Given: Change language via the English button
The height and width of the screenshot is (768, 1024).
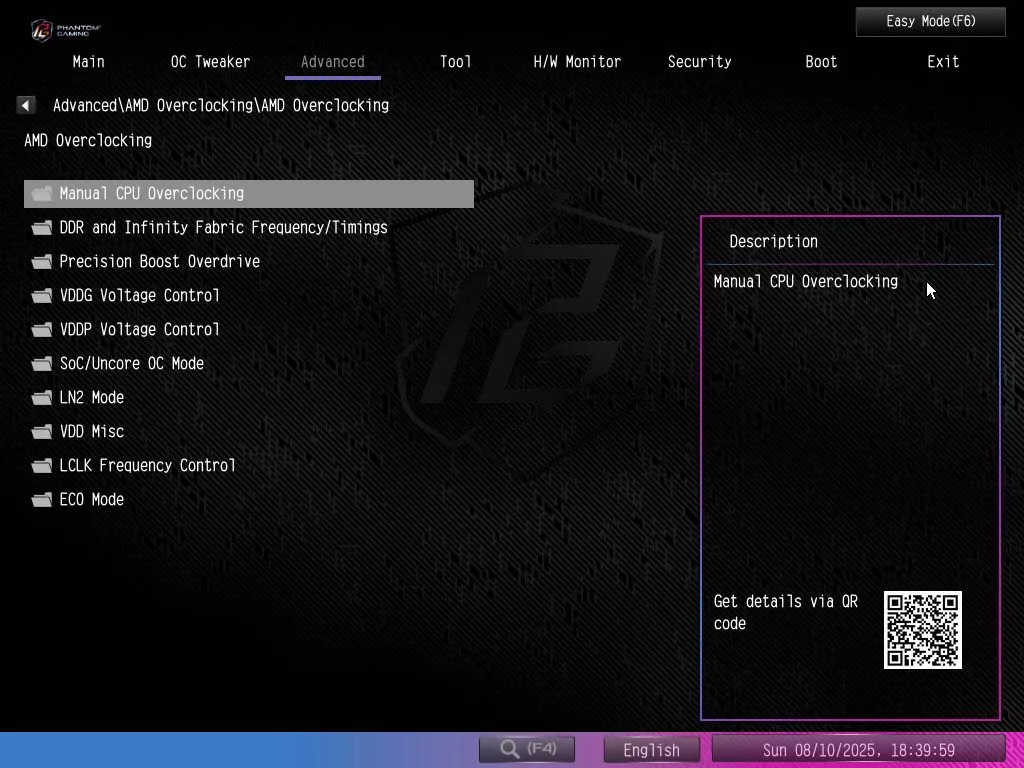Looking at the screenshot, I should tap(651, 750).
